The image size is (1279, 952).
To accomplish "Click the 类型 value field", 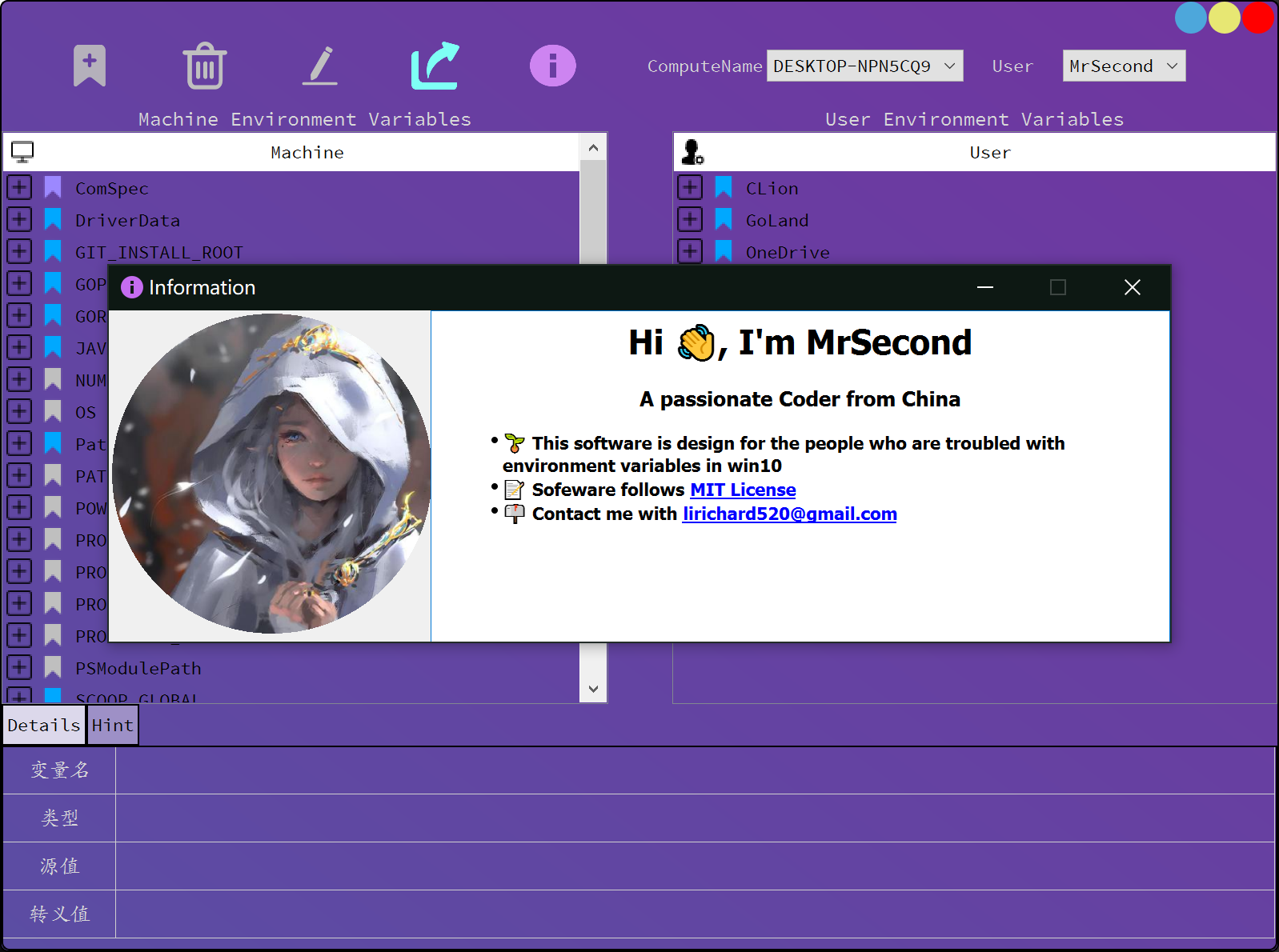I will [x=695, y=818].
